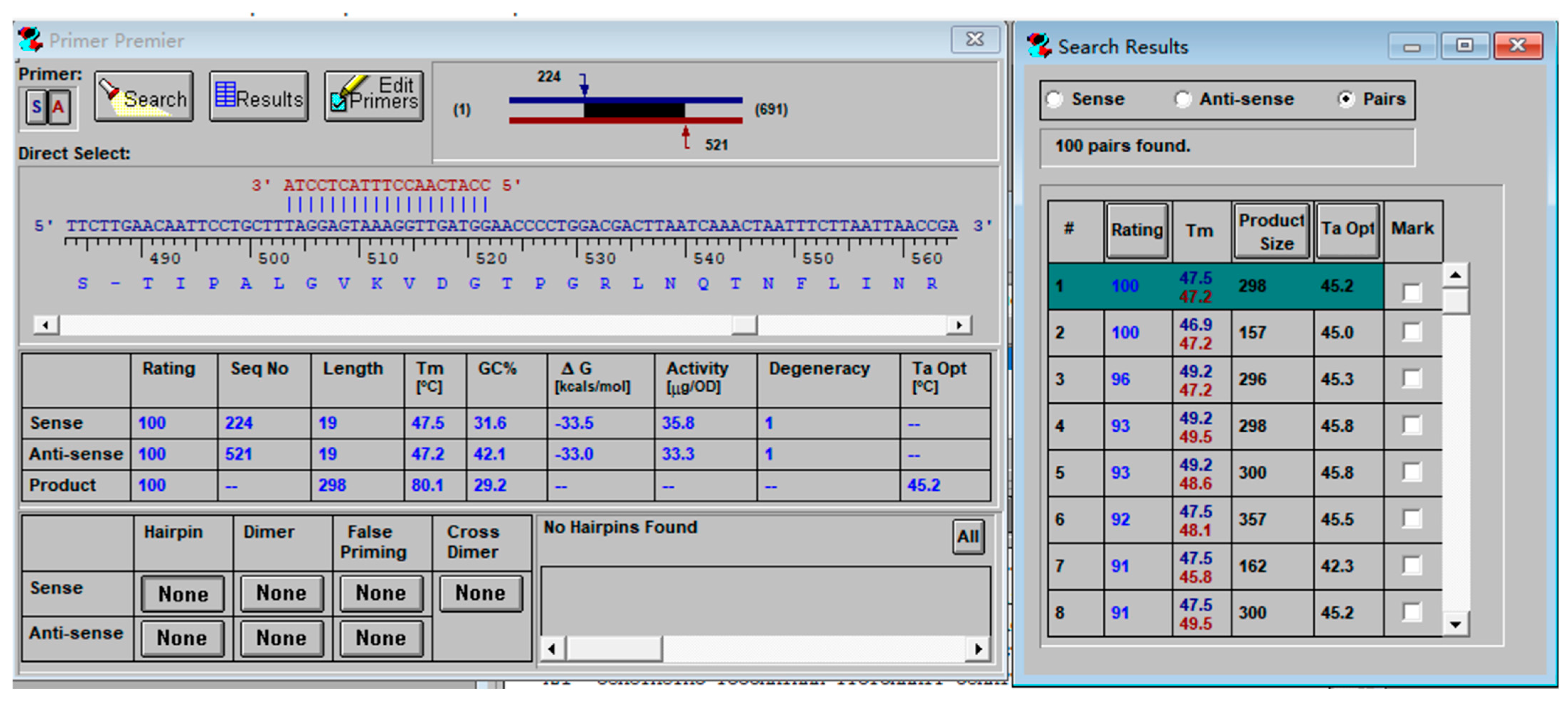This screenshot has width=1568, height=702.
Task: Click the All button in hairpin panel
Action: point(967,537)
